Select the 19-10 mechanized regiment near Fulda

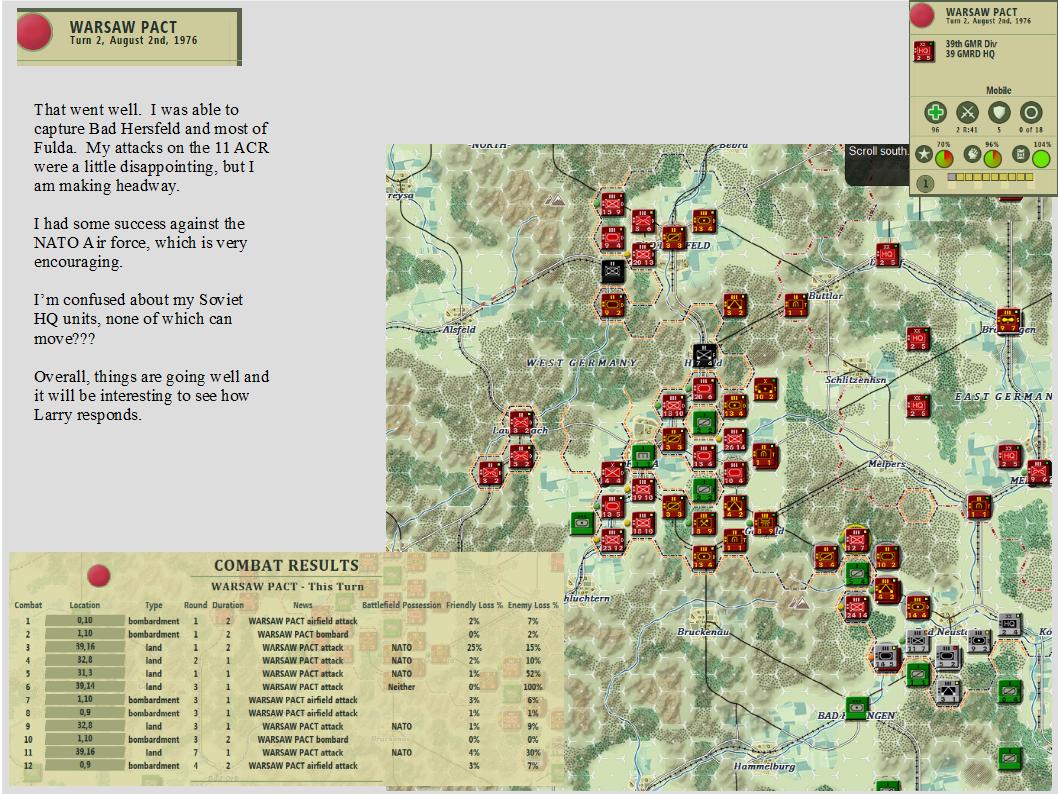(642, 490)
